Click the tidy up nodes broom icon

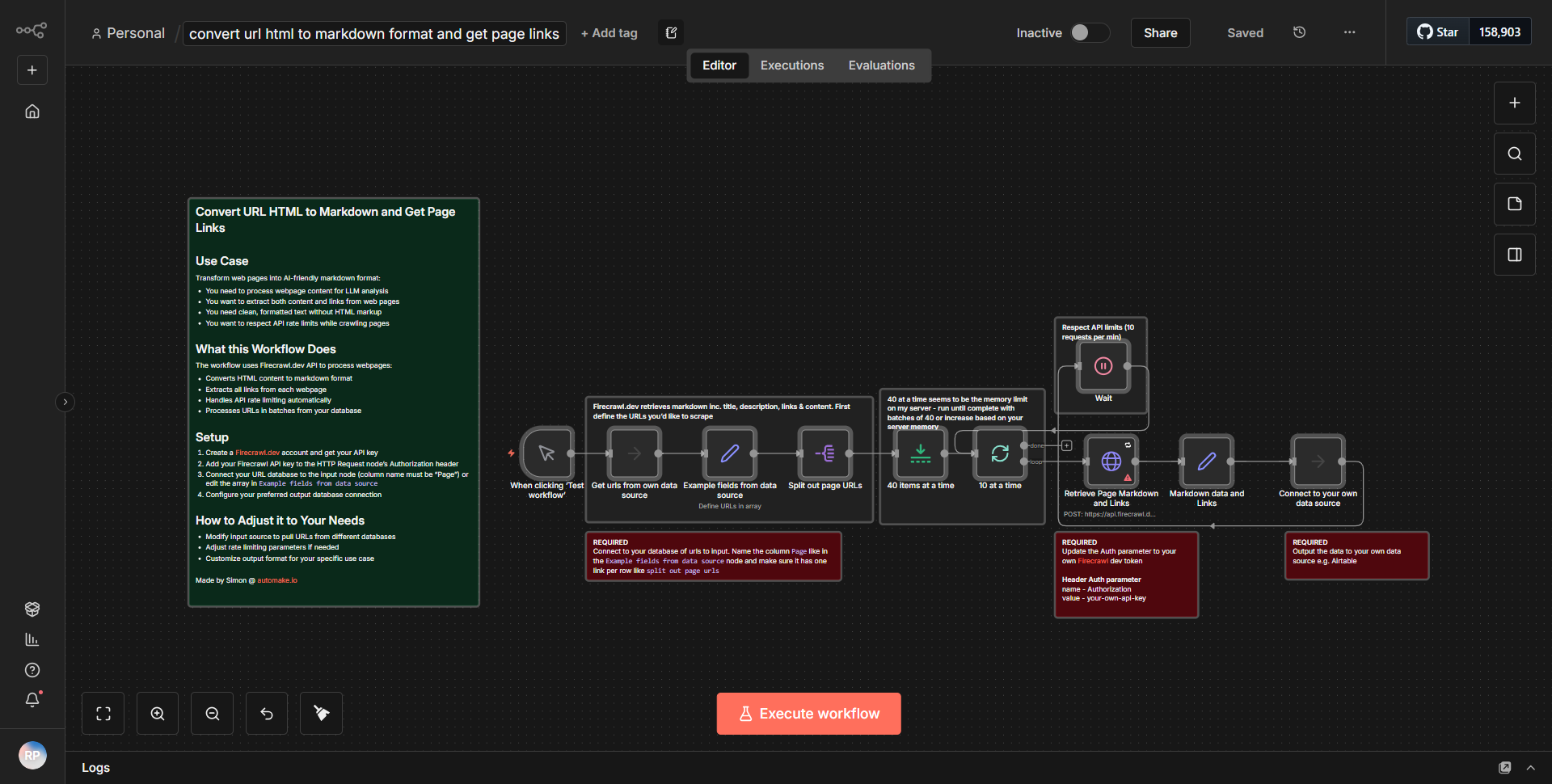coord(321,713)
